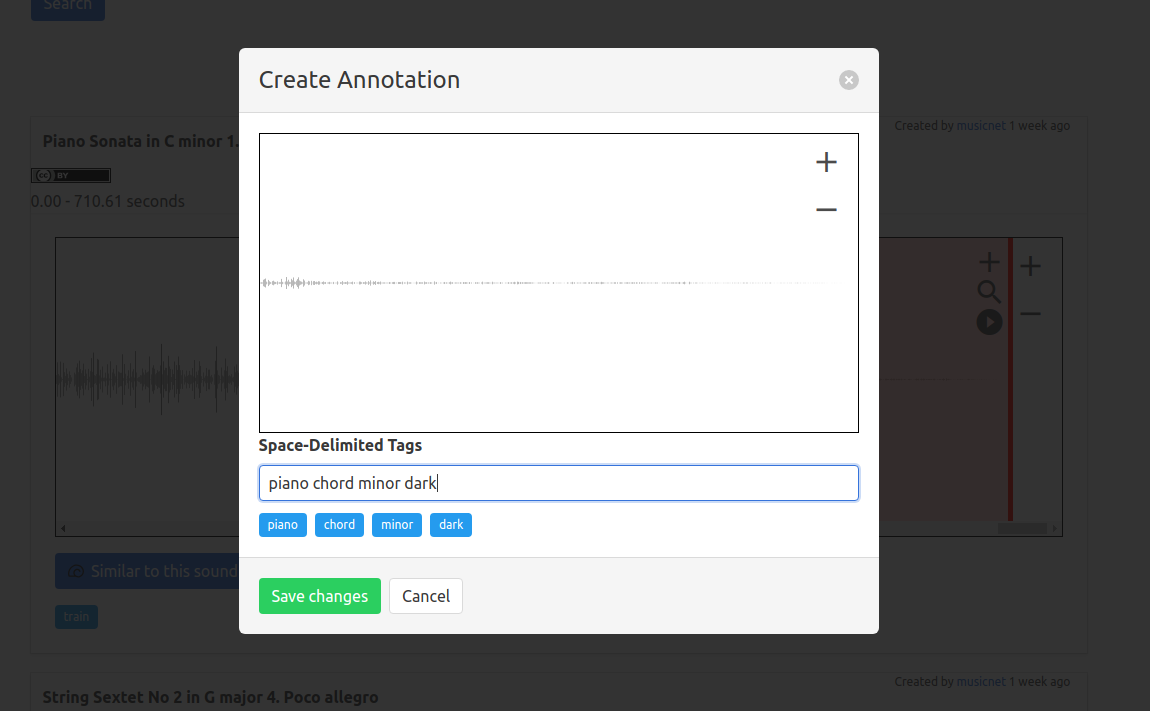Click the Similar to this sound button
Screen dimensions: 1150x711
coord(147,571)
